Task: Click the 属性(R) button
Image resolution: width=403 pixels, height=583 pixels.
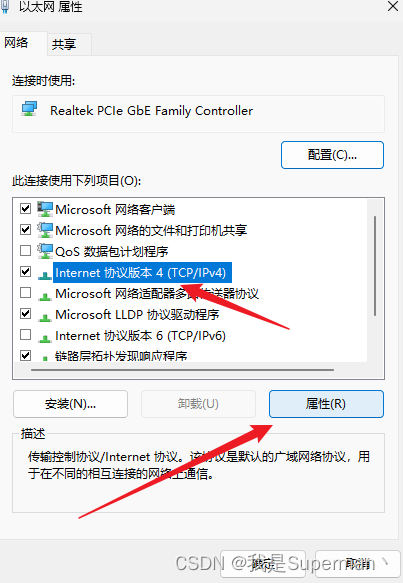Action: pyautogui.click(x=326, y=404)
